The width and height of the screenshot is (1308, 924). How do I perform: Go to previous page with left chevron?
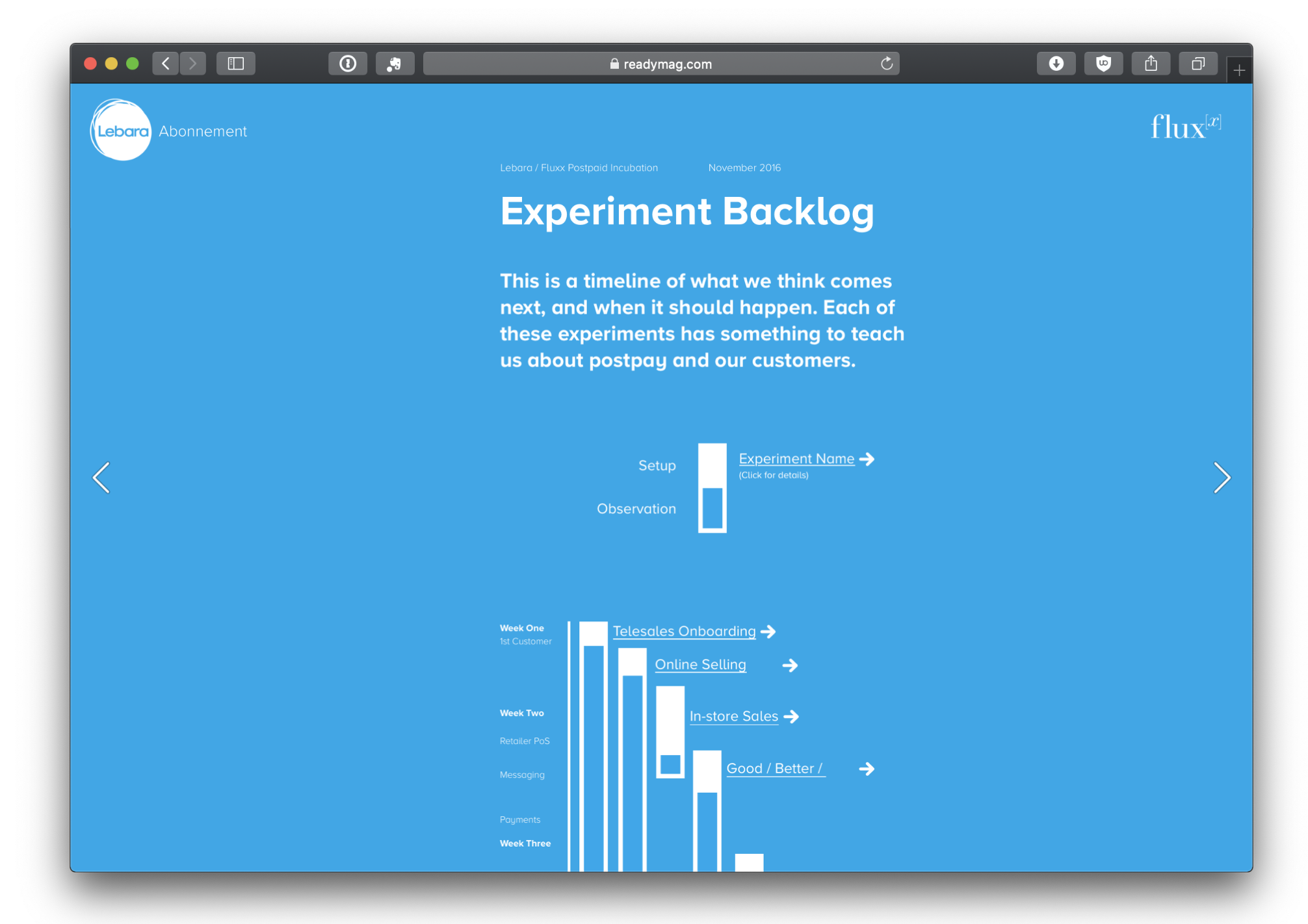pyautogui.click(x=101, y=478)
